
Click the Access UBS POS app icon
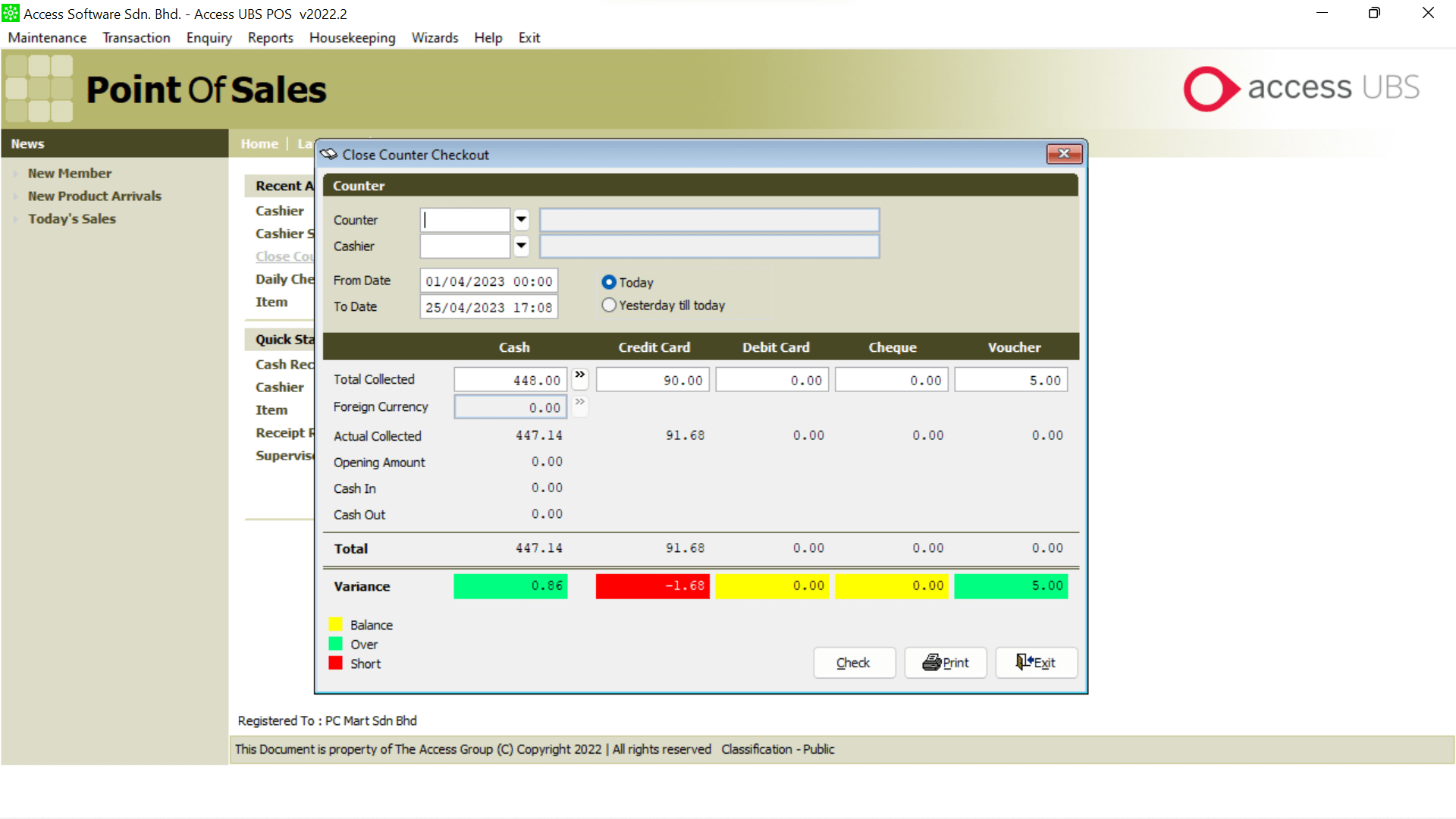click(11, 14)
